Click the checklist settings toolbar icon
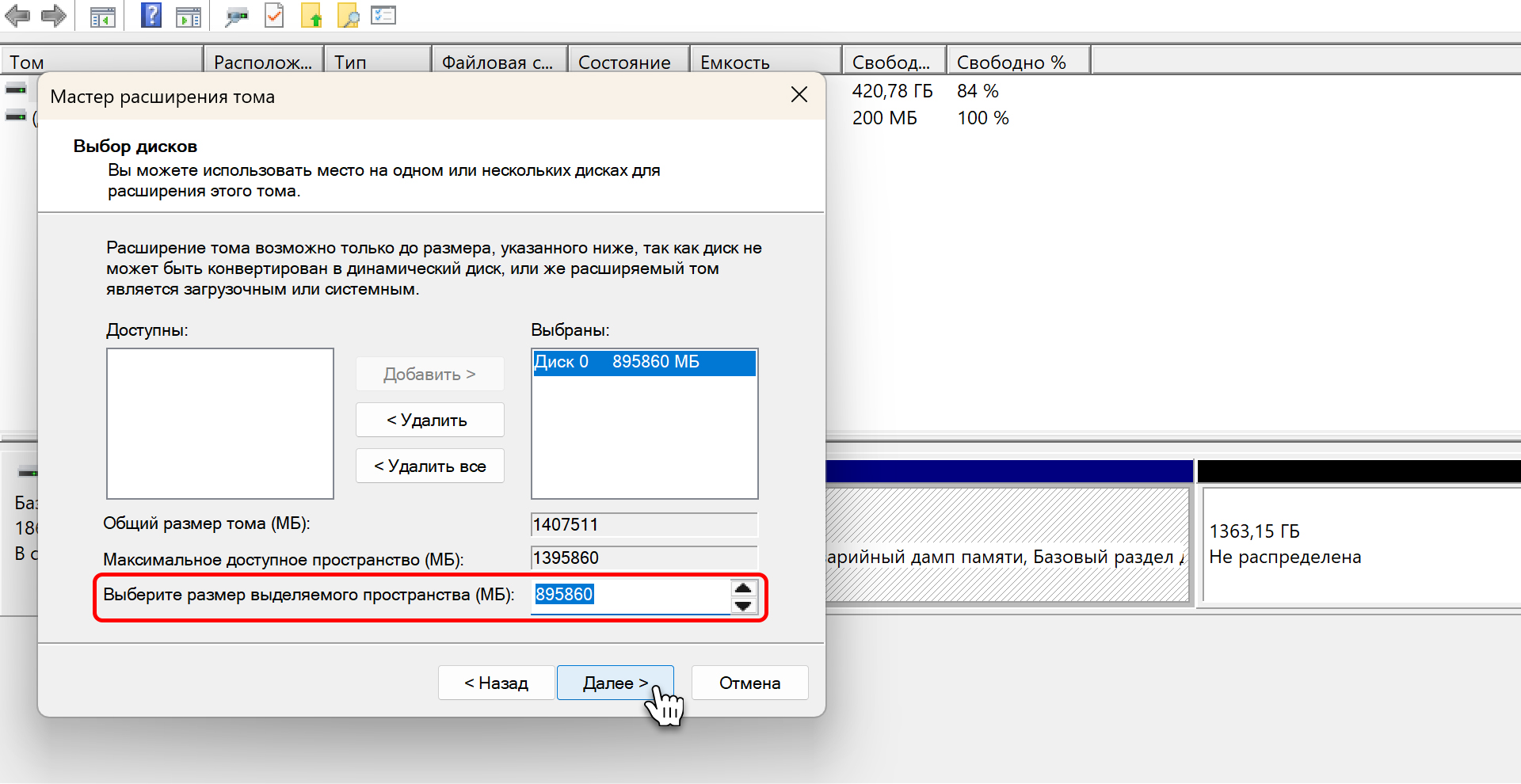 point(383,15)
